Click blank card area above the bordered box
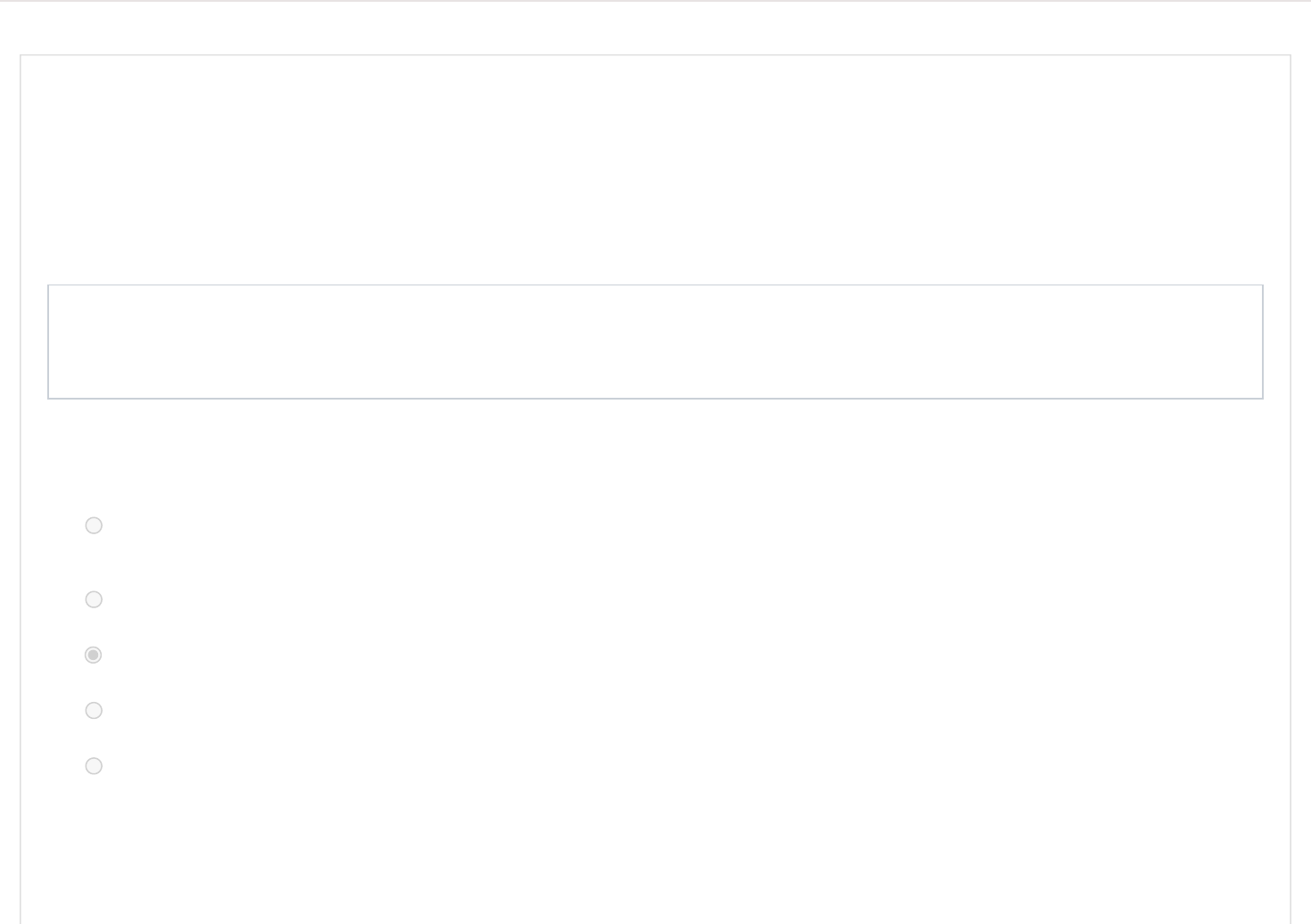 655,169
